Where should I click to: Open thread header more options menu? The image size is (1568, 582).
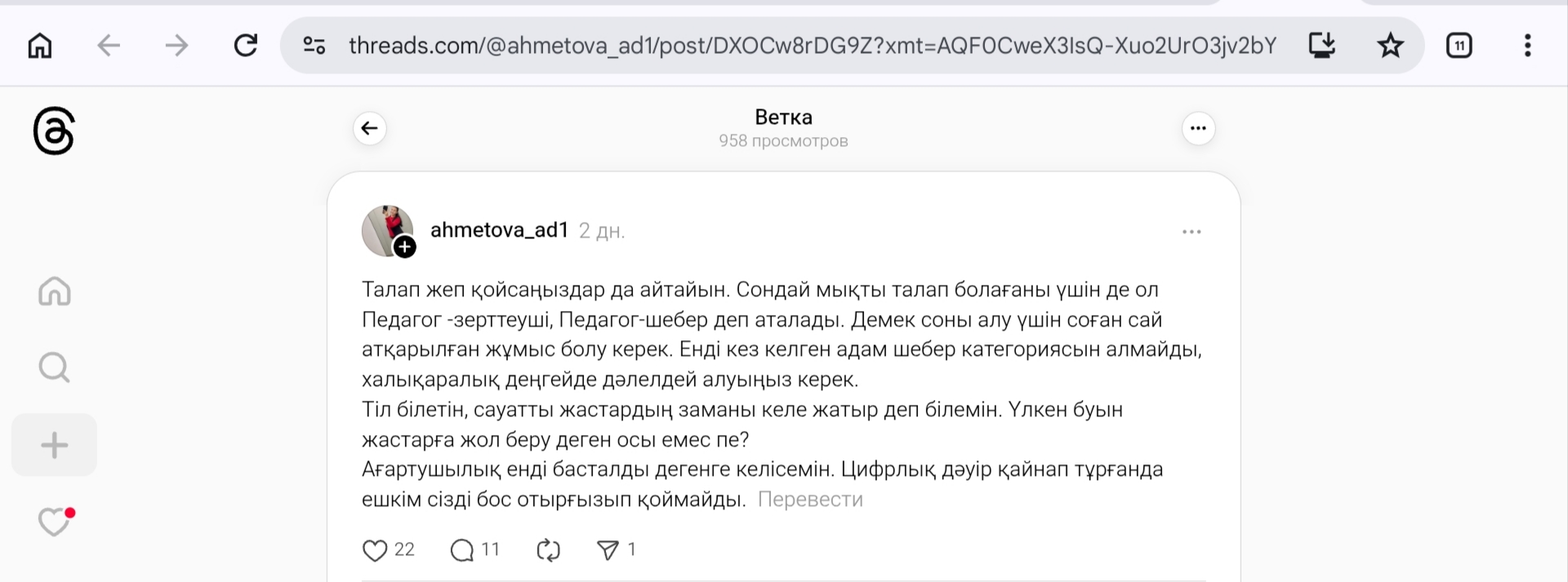coord(1198,128)
